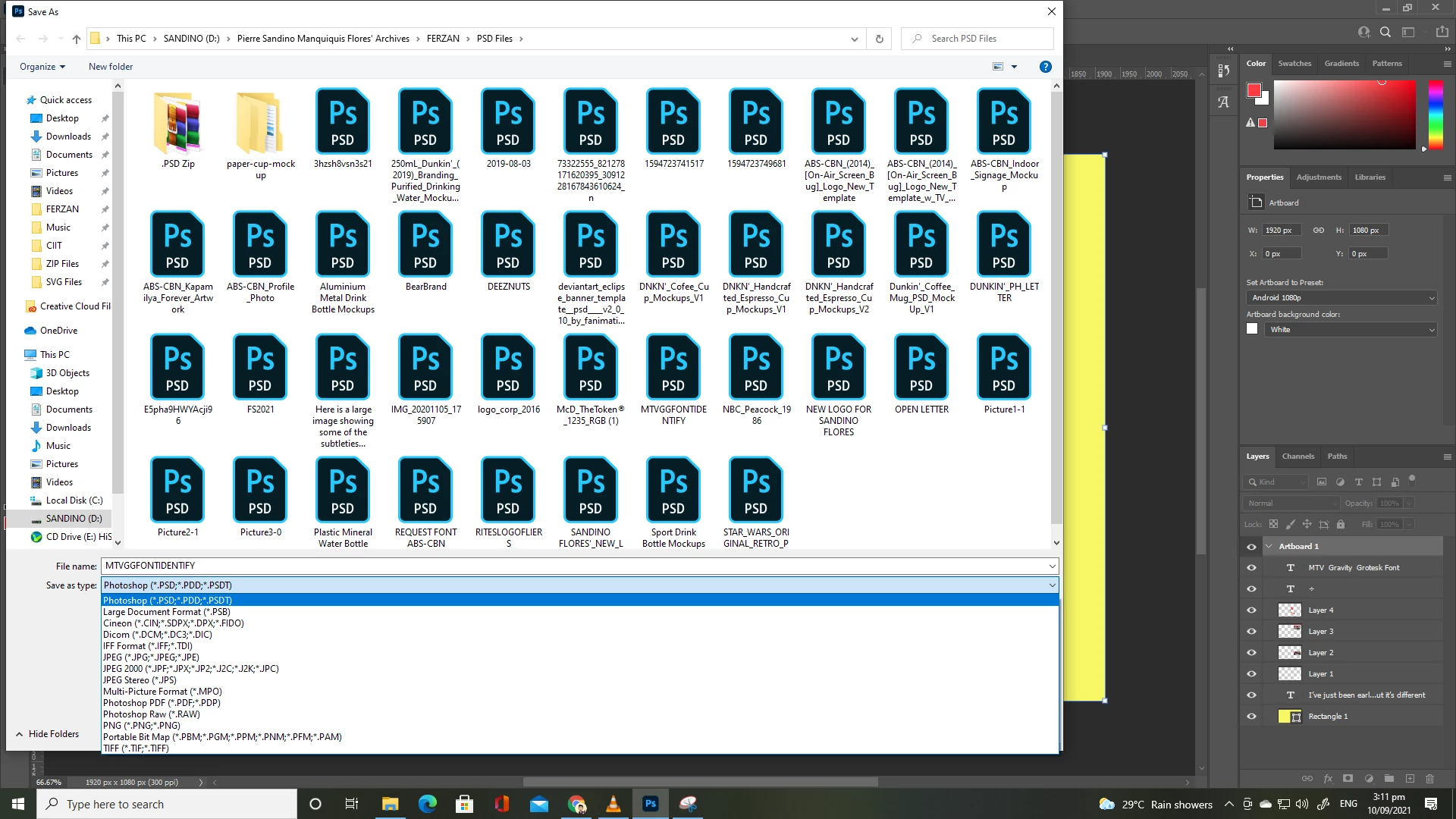This screenshot has height=819, width=1456.
Task: Toggle visibility of Layer 4
Action: click(1251, 610)
